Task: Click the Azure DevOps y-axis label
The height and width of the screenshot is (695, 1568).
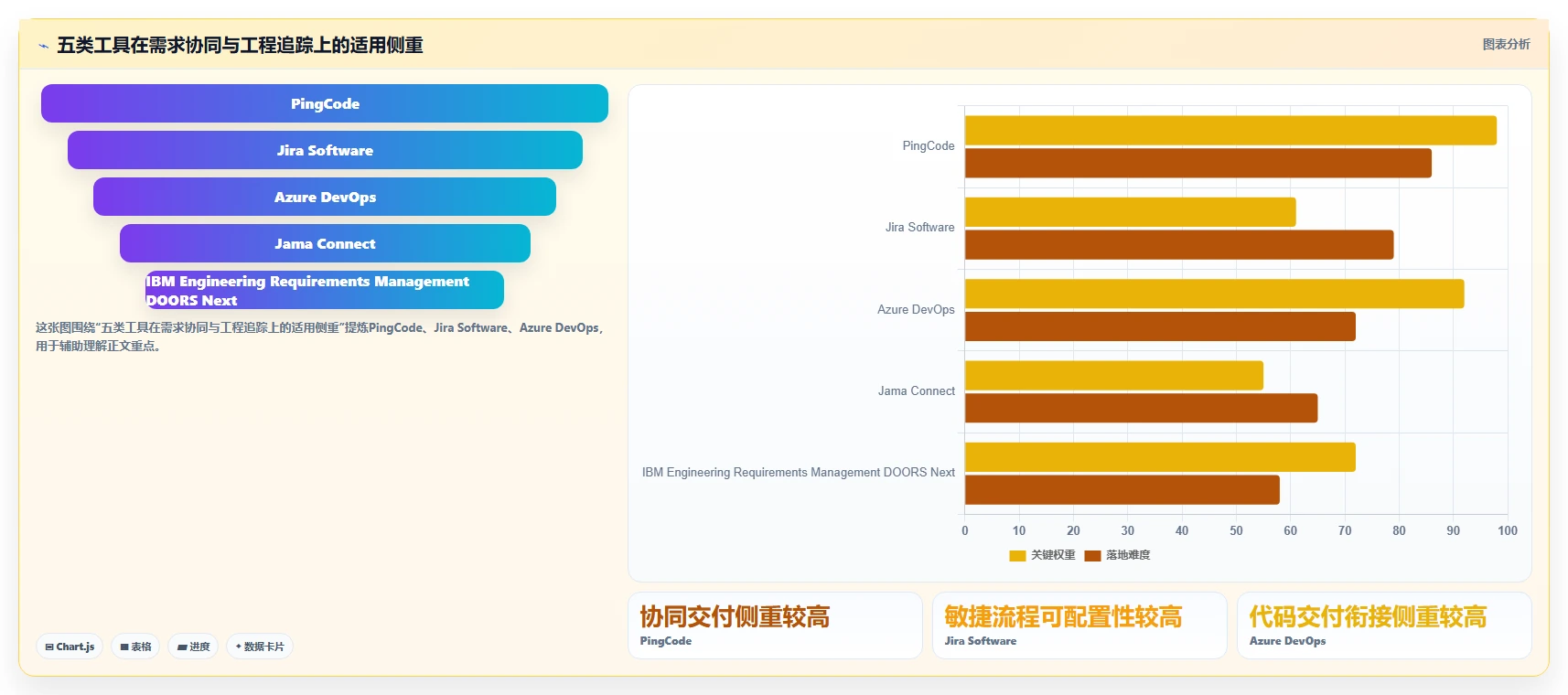Action: click(916, 310)
